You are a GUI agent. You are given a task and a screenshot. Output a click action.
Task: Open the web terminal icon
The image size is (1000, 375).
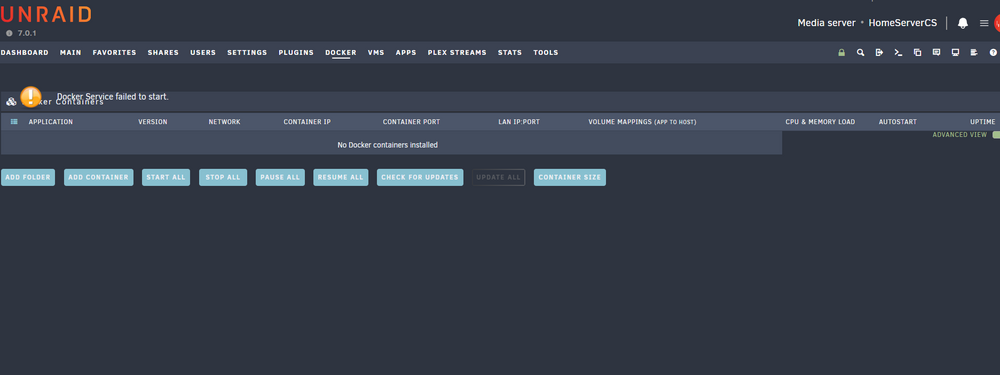point(898,53)
